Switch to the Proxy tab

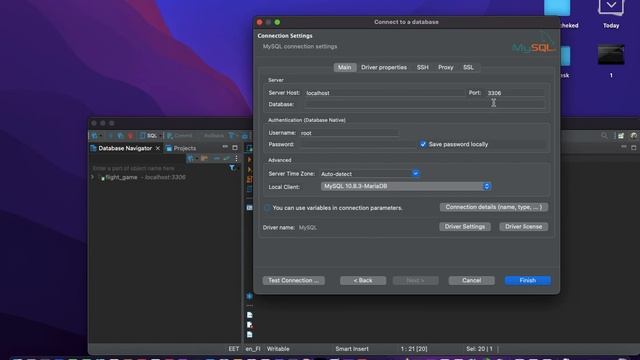[x=445, y=67]
